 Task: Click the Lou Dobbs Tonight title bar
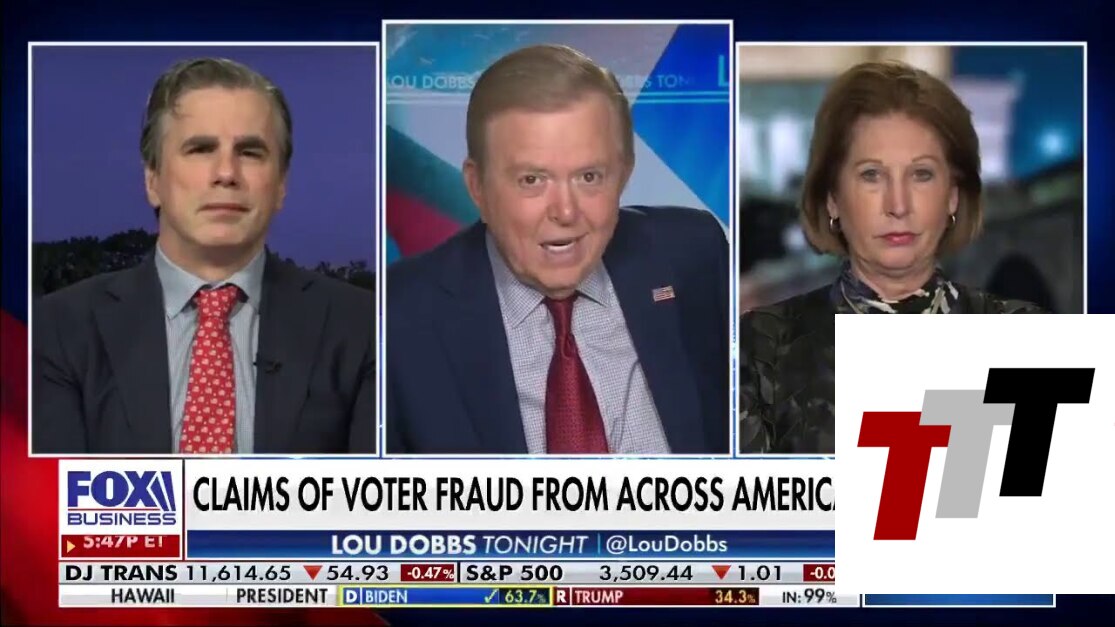point(511,545)
